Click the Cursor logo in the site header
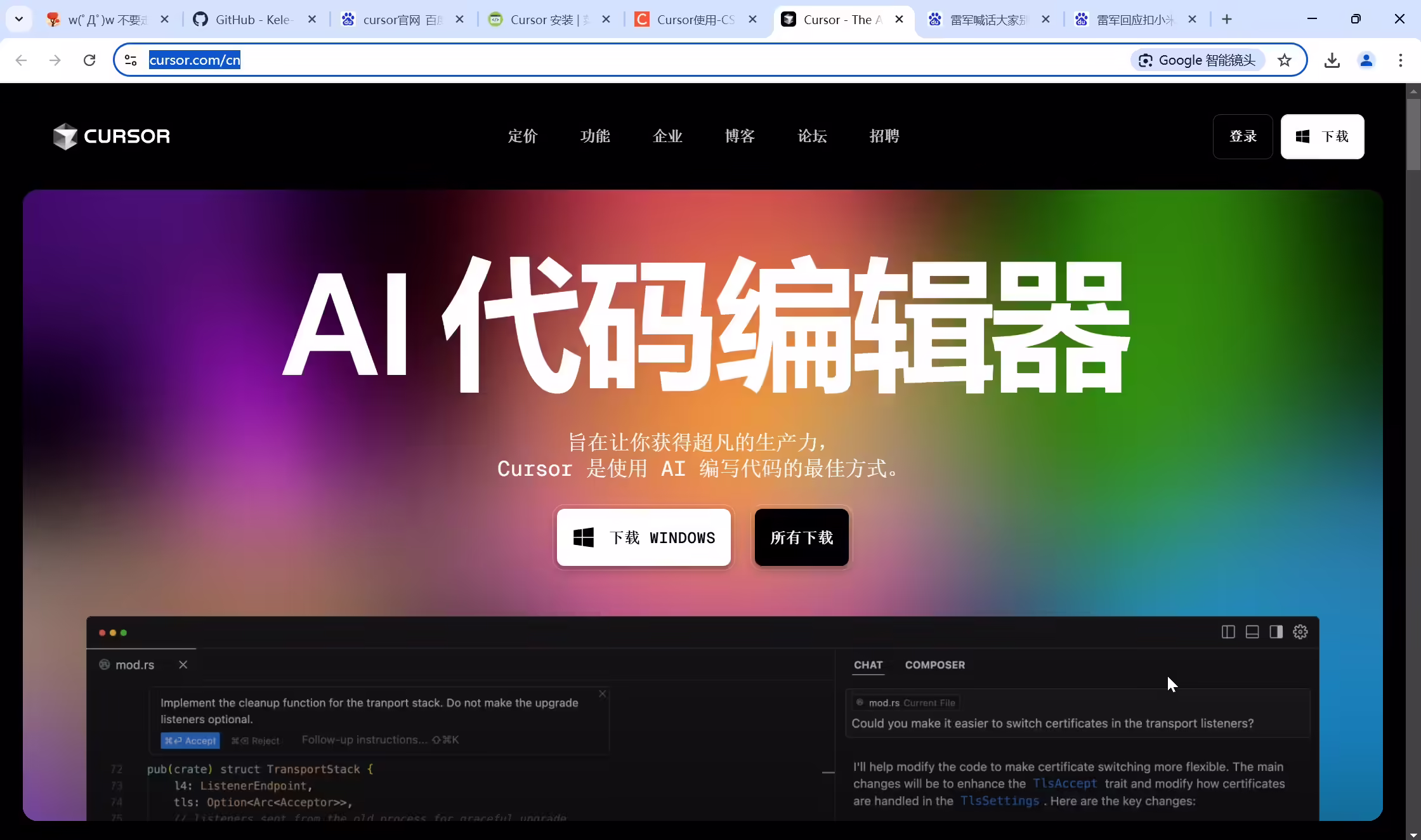 [112, 136]
